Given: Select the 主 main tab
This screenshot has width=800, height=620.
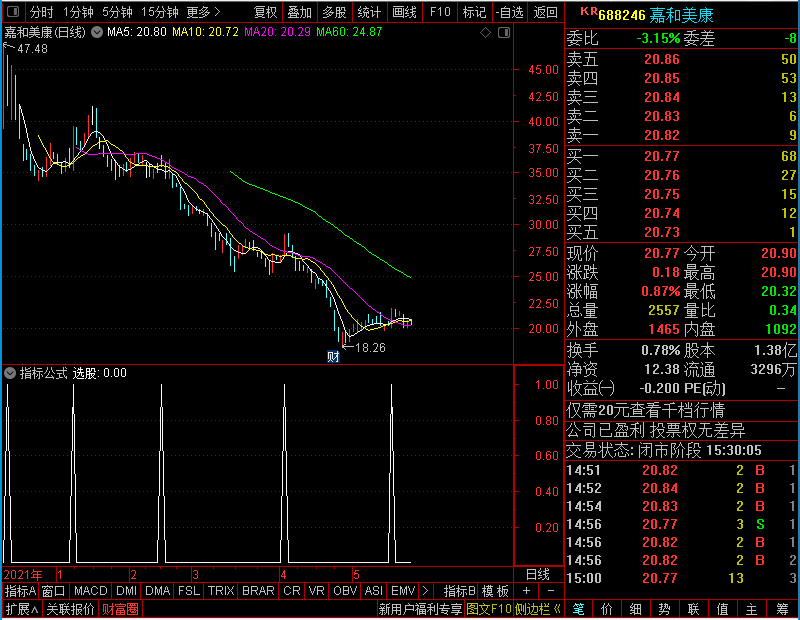Looking at the screenshot, I should [x=752, y=609].
